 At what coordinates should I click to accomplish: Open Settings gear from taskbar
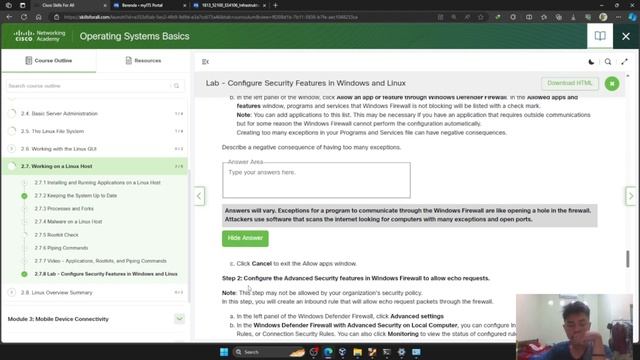401,352
